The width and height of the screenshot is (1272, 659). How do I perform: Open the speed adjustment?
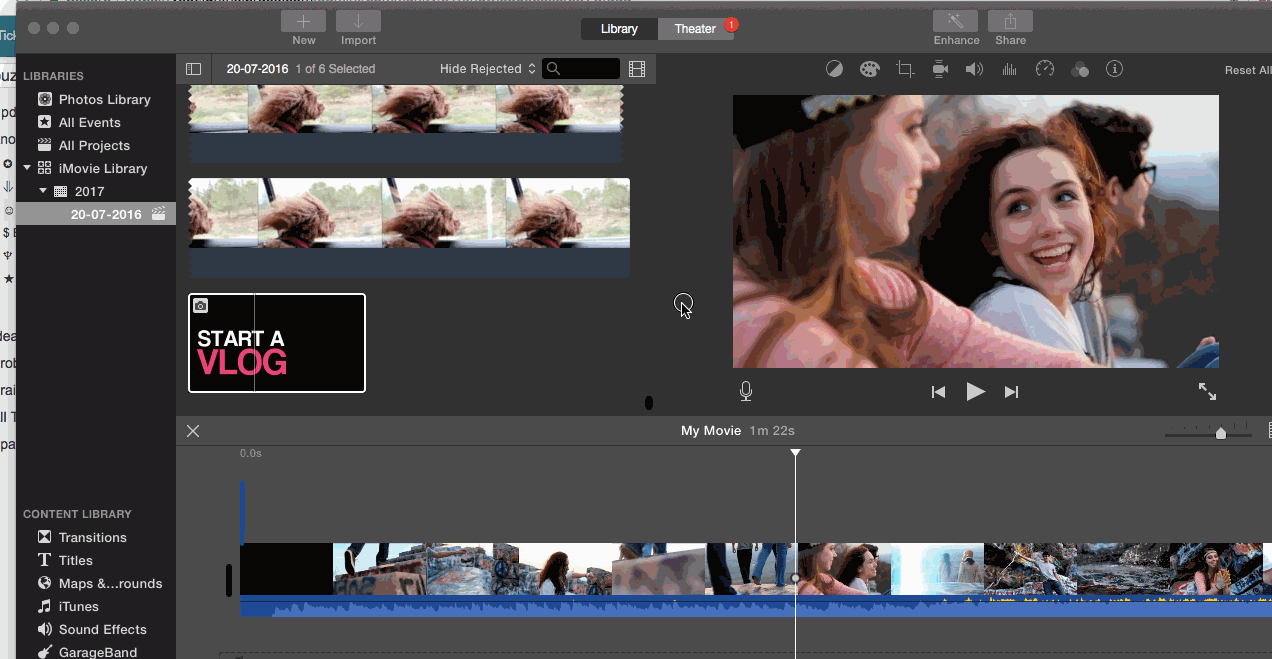(x=1045, y=69)
